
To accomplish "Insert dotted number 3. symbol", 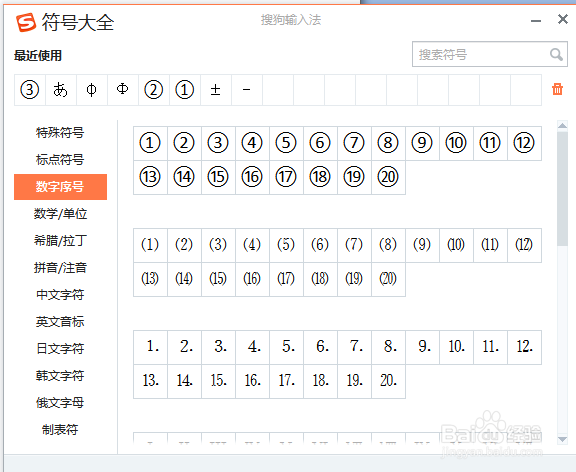I will point(218,347).
